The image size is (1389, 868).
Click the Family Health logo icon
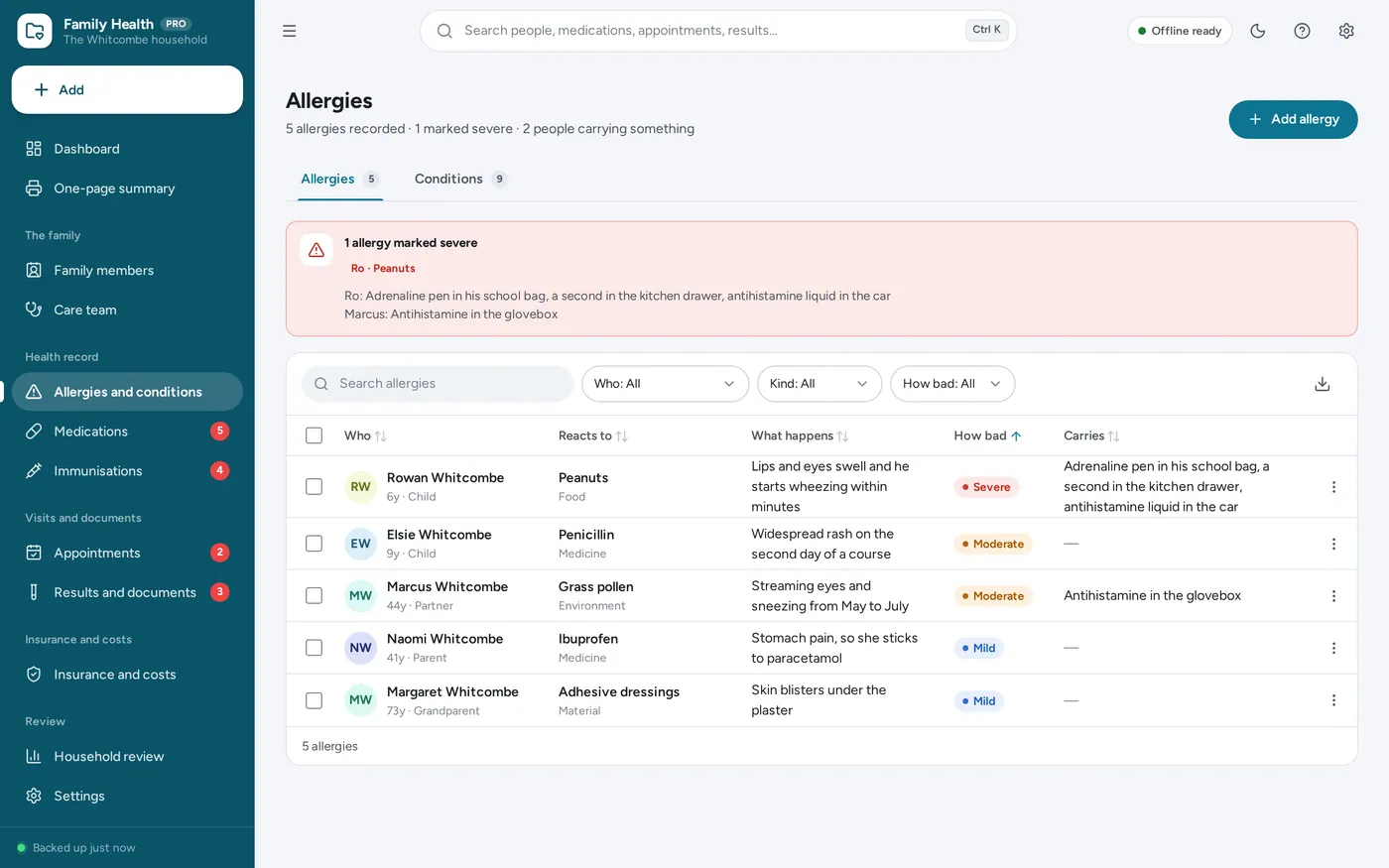(35, 31)
